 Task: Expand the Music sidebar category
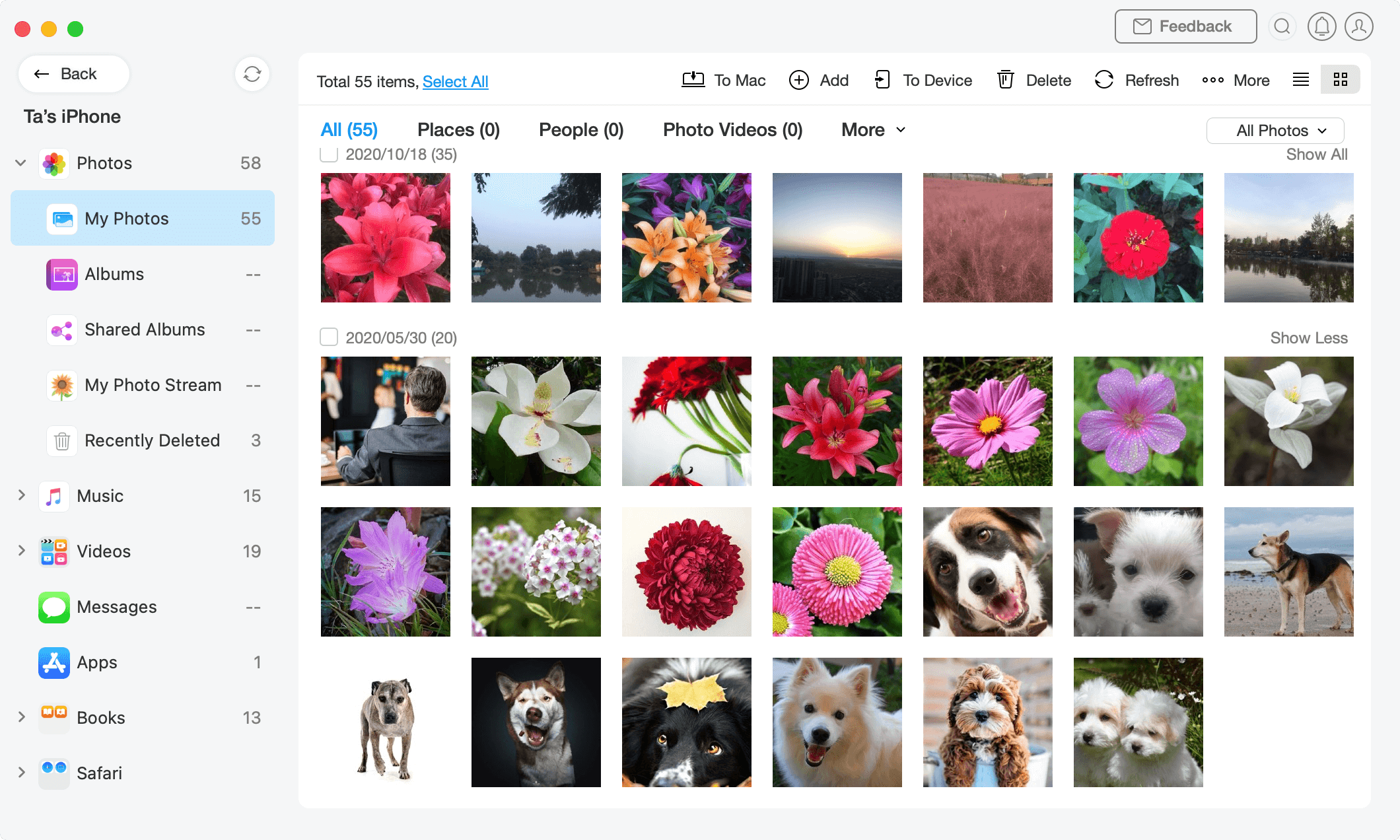[21, 495]
